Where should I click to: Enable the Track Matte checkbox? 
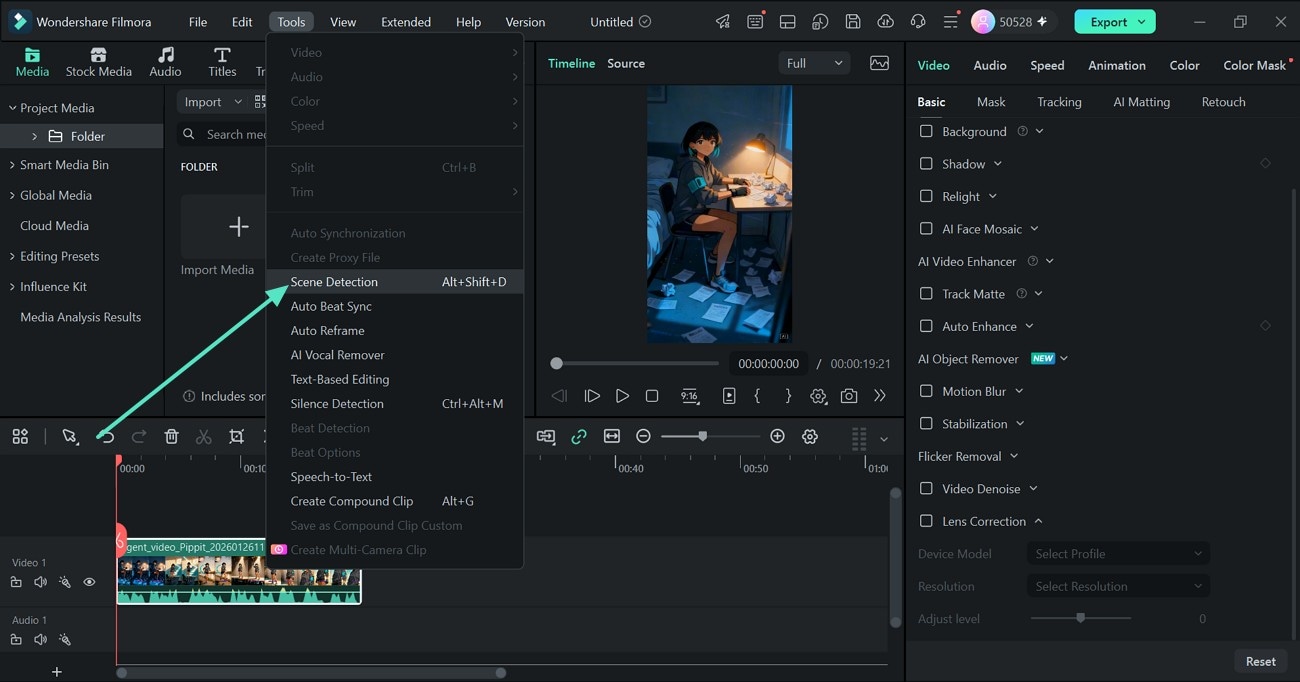[x=926, y=294]
